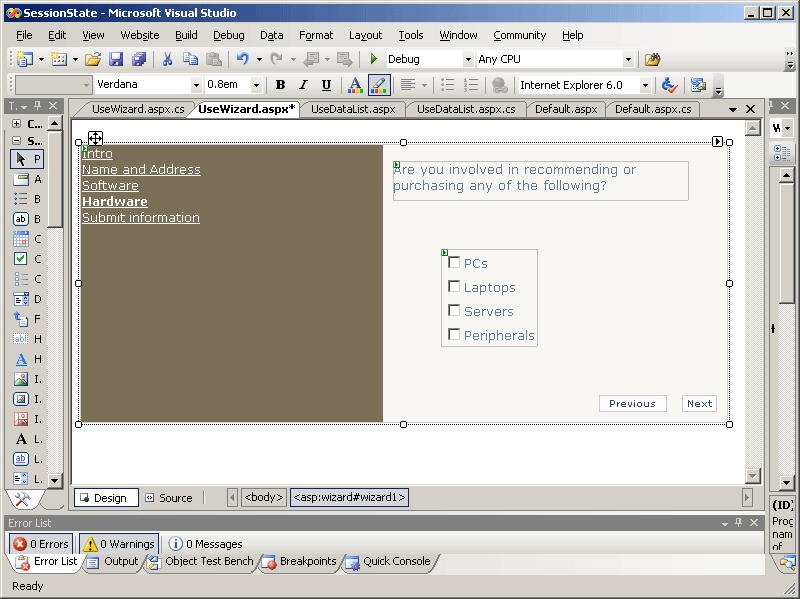This screenshot has width=800, height=599.
Task: Click the Cut scissors icon
Action: (x=167, y=60)
